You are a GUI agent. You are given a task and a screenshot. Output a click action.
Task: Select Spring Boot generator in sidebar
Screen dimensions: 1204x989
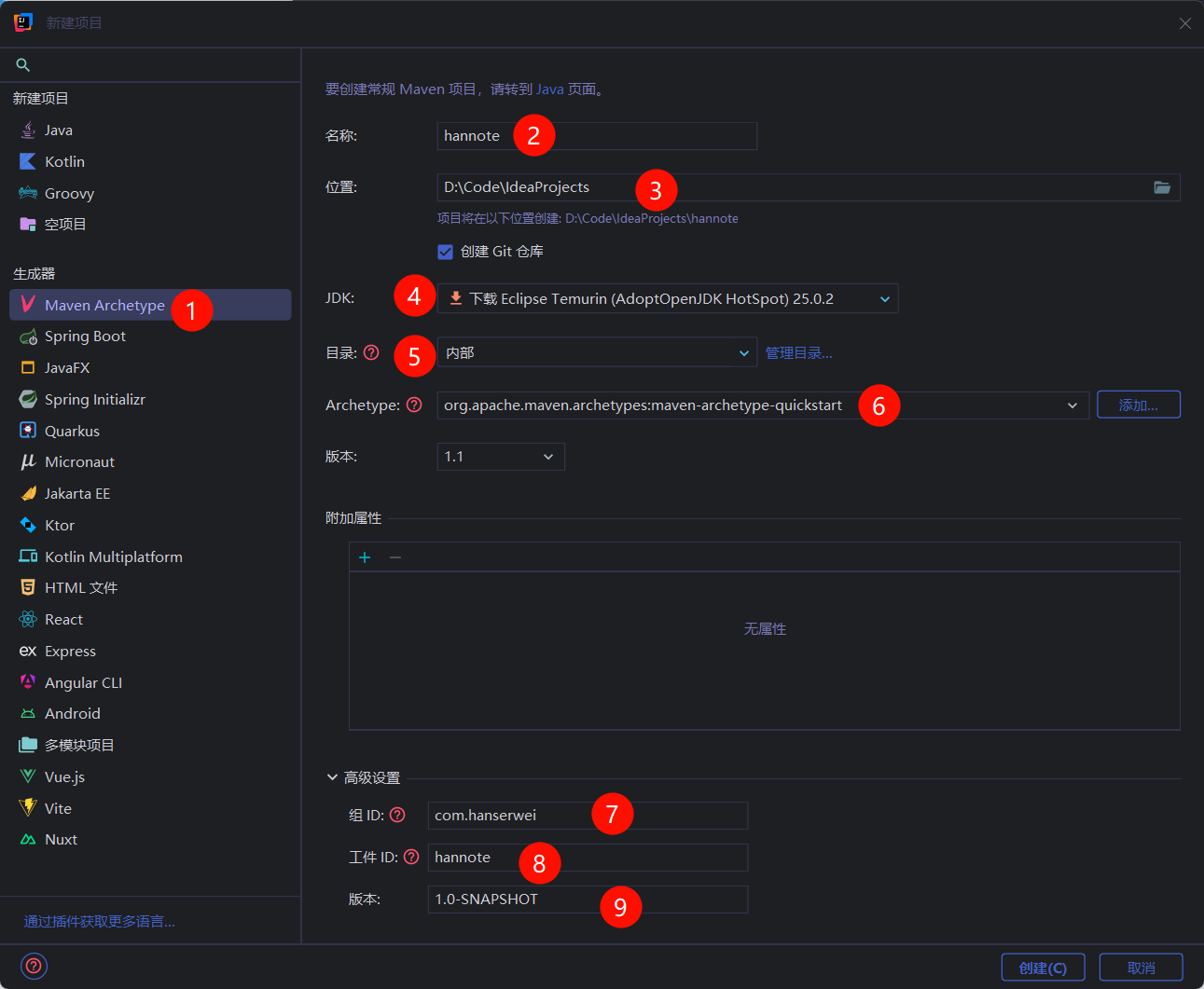click(85, 337)
